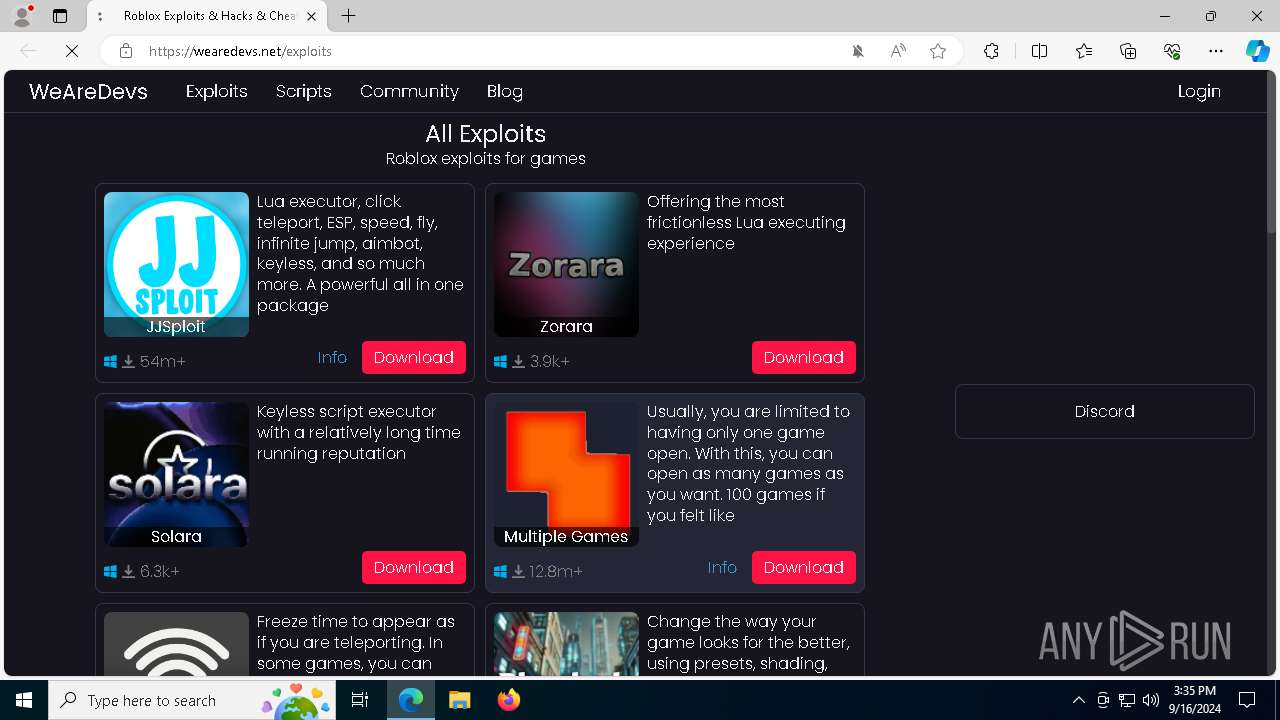The width and height of the screenshot is (1280, 720).
Task: Download JJSploit
Action: (x=414, y=357)
